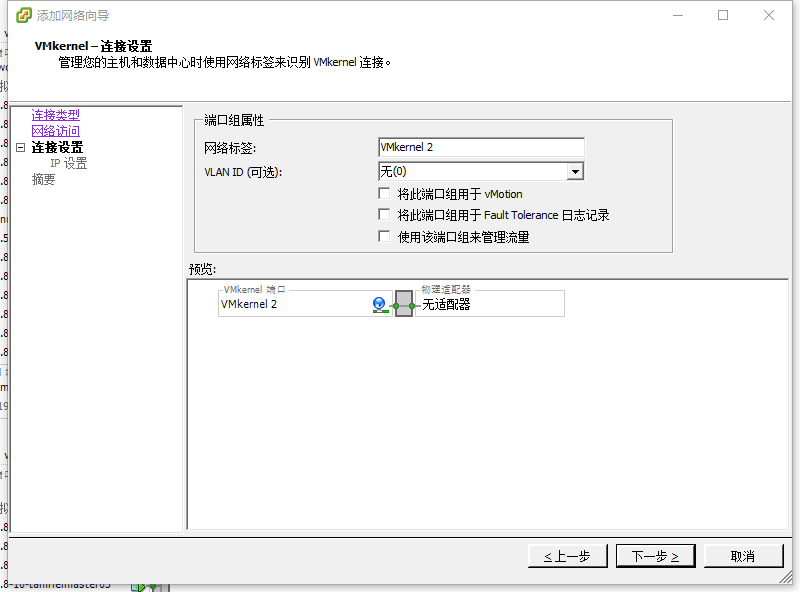This screenshot has width=800, height=592.
Task: Click the VLAN ID (可选) label
Action: pos(243,172)
